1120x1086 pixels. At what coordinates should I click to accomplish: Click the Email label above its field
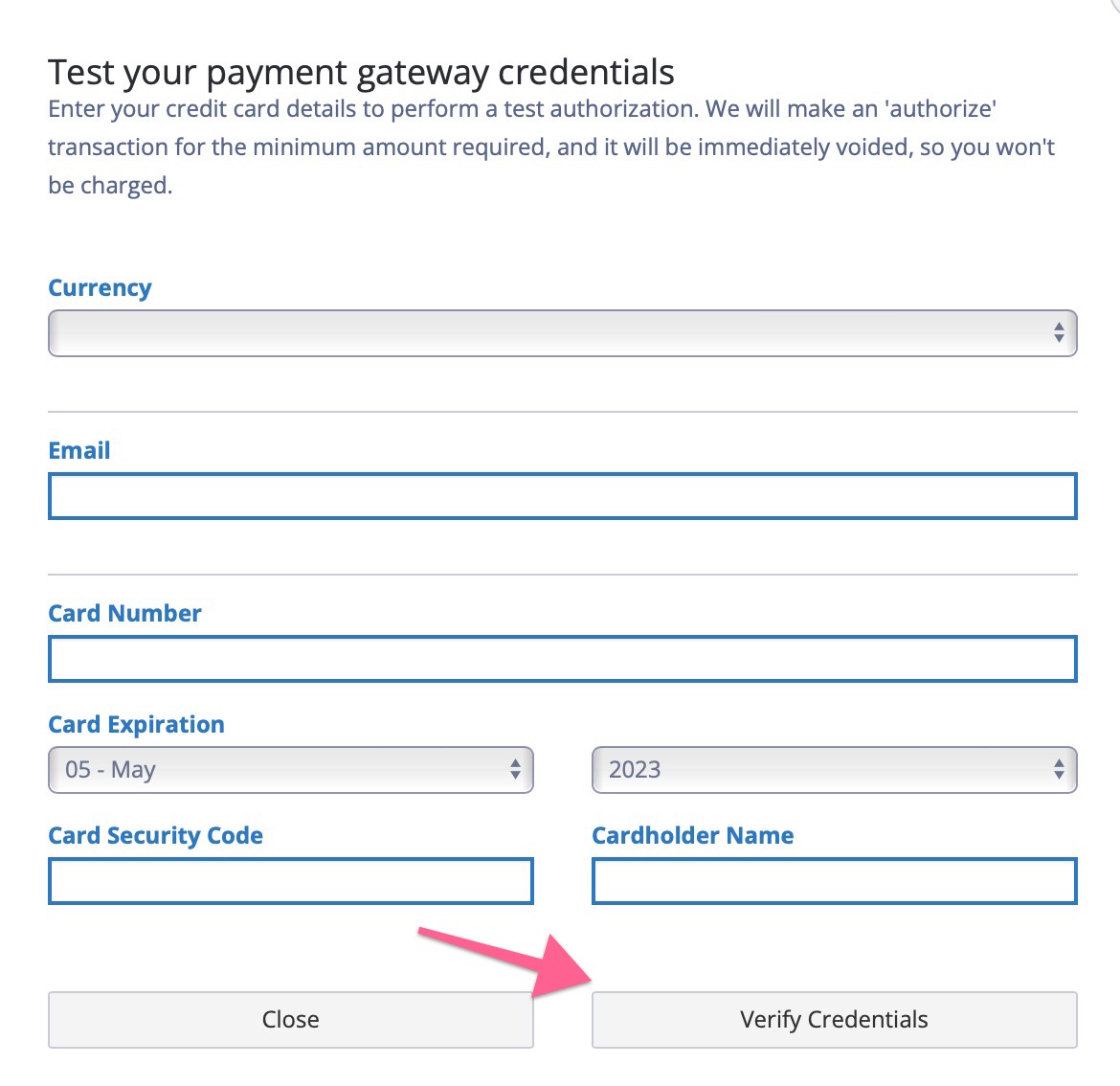tap(78, 450)
